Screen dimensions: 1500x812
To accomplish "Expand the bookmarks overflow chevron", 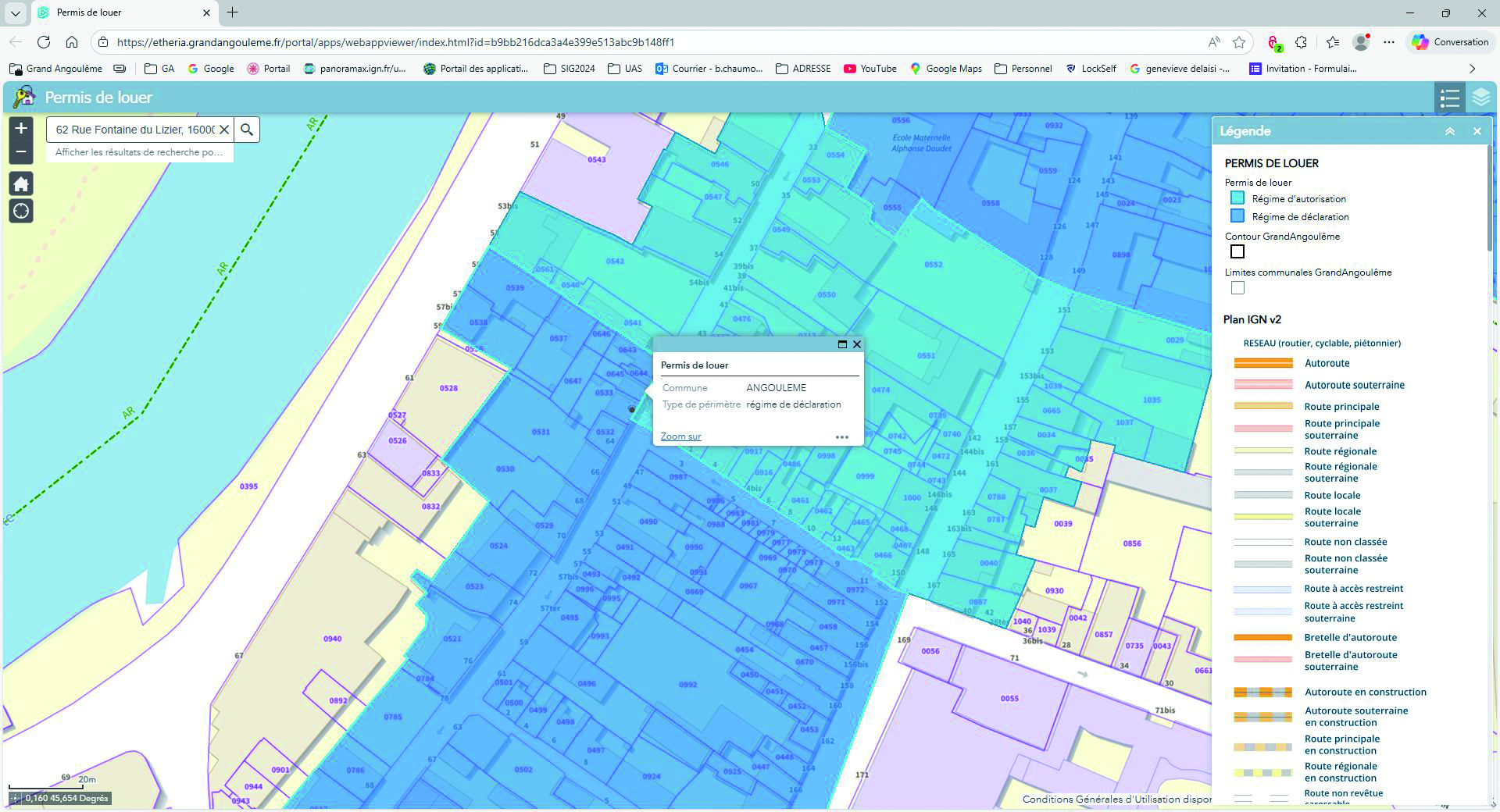I will (1472, 69).
